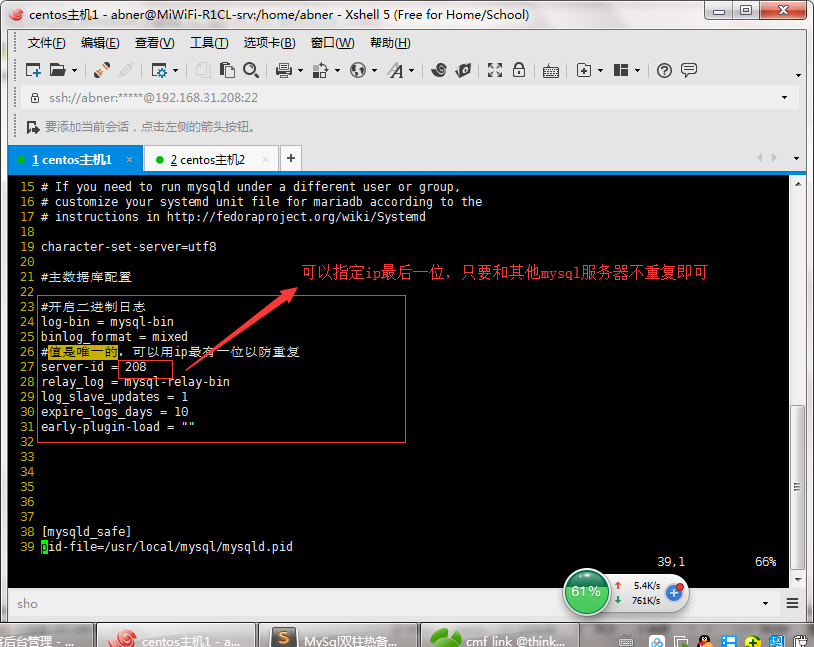Expand the font dropdown arrow

[412, 70]
